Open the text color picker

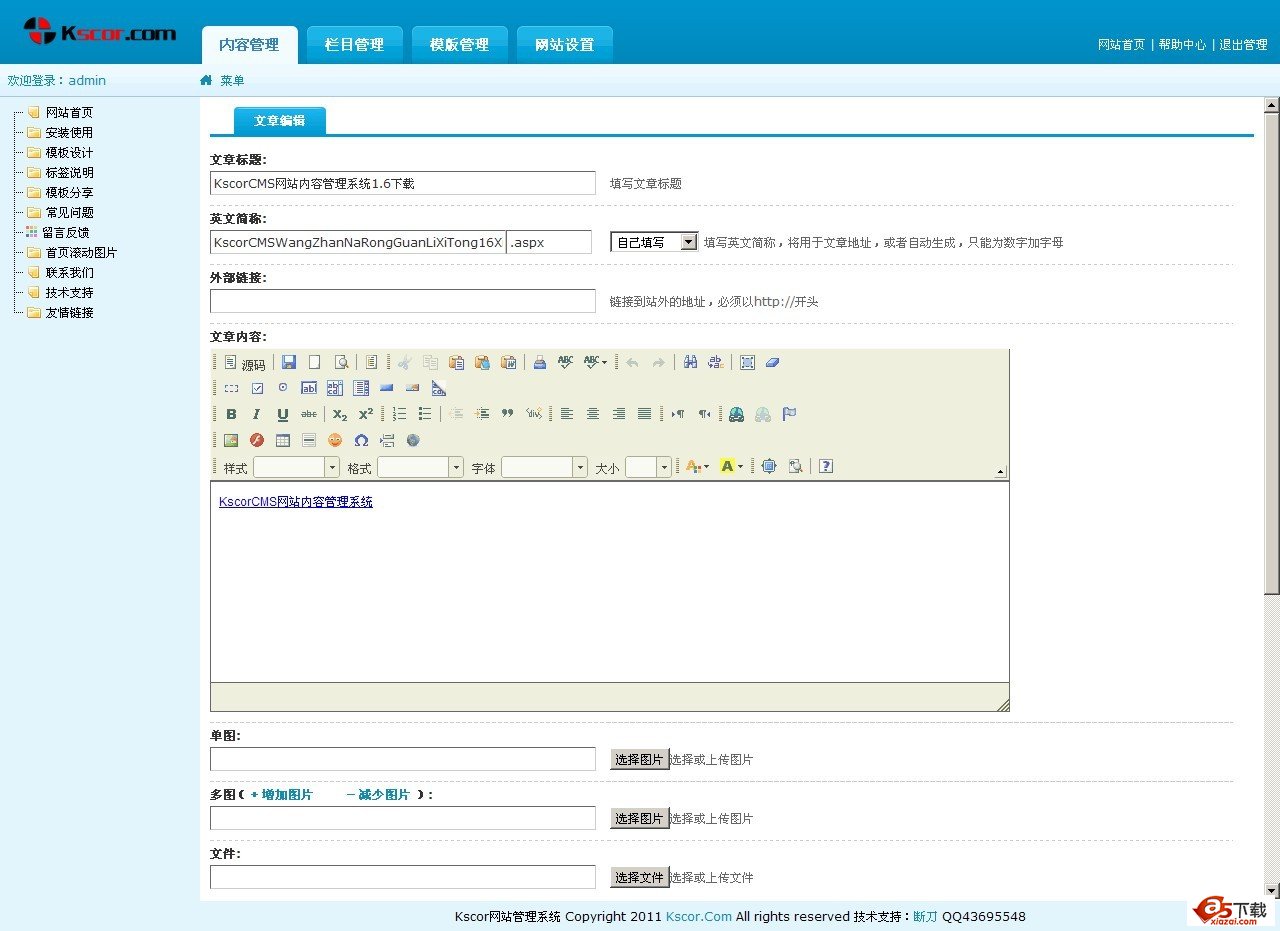coord(697,466)
